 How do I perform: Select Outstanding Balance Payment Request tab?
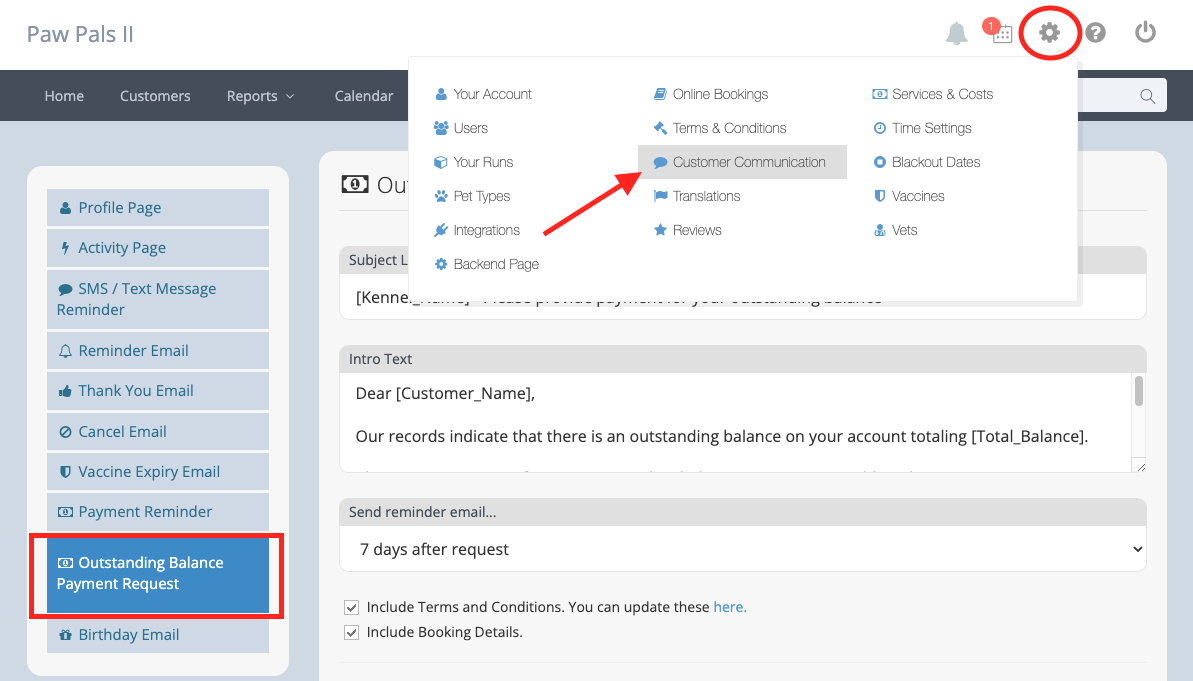pos(157,574)
